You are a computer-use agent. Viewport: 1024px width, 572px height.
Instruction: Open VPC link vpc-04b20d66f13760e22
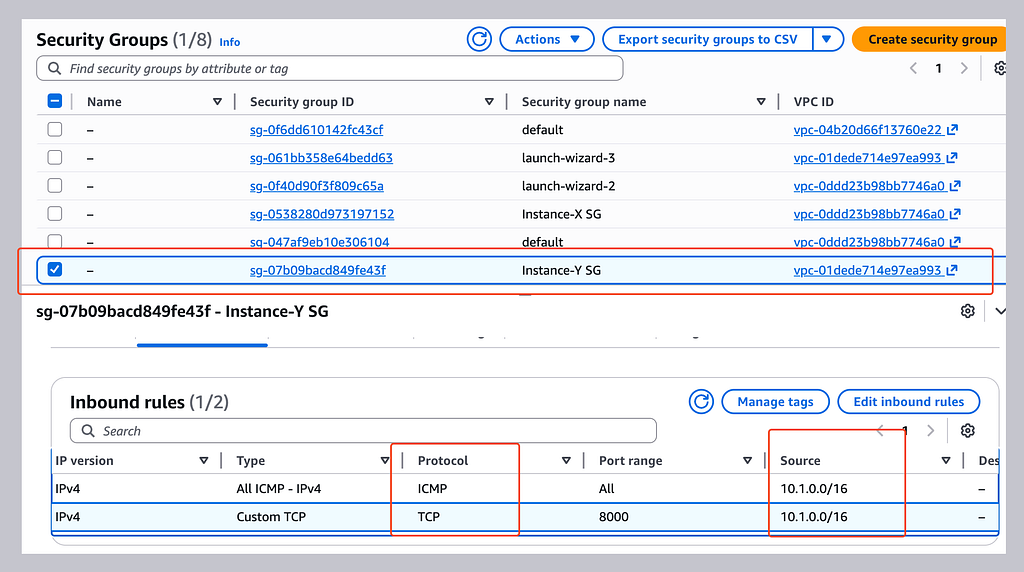867,129
